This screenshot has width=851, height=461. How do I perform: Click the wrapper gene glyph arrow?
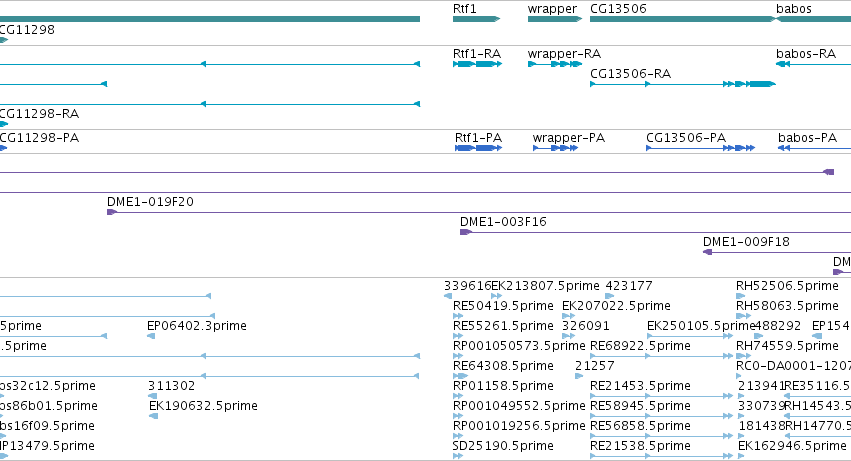(x=555, y=19)
